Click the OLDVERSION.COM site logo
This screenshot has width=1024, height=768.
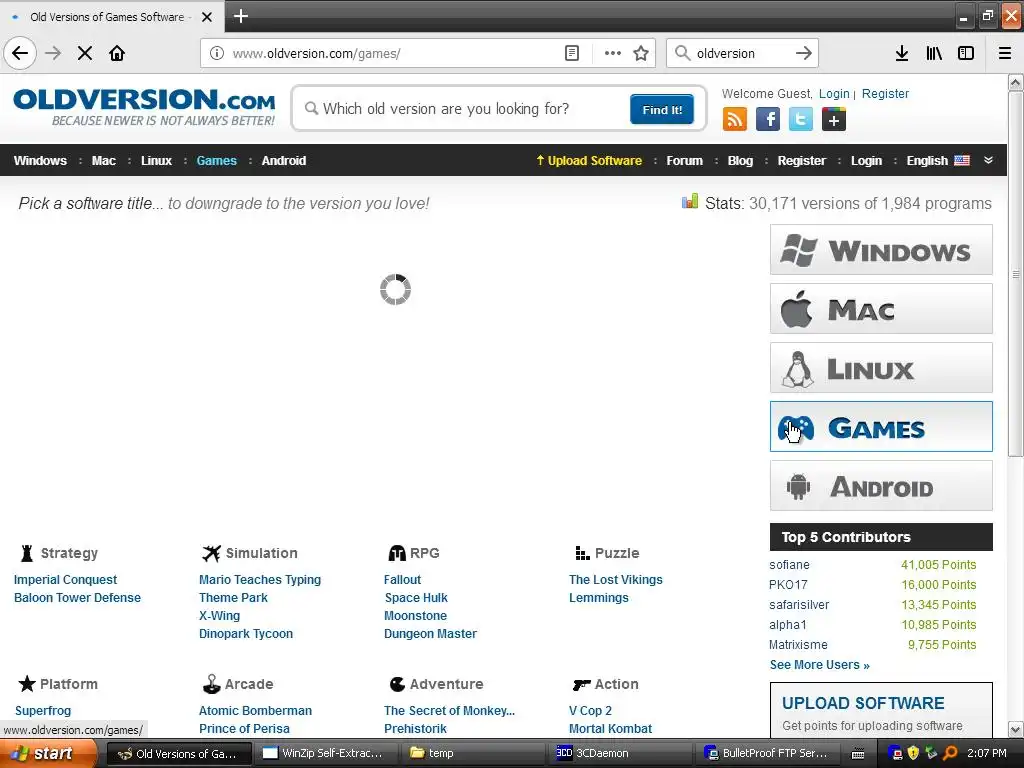(x=144, y=107)
